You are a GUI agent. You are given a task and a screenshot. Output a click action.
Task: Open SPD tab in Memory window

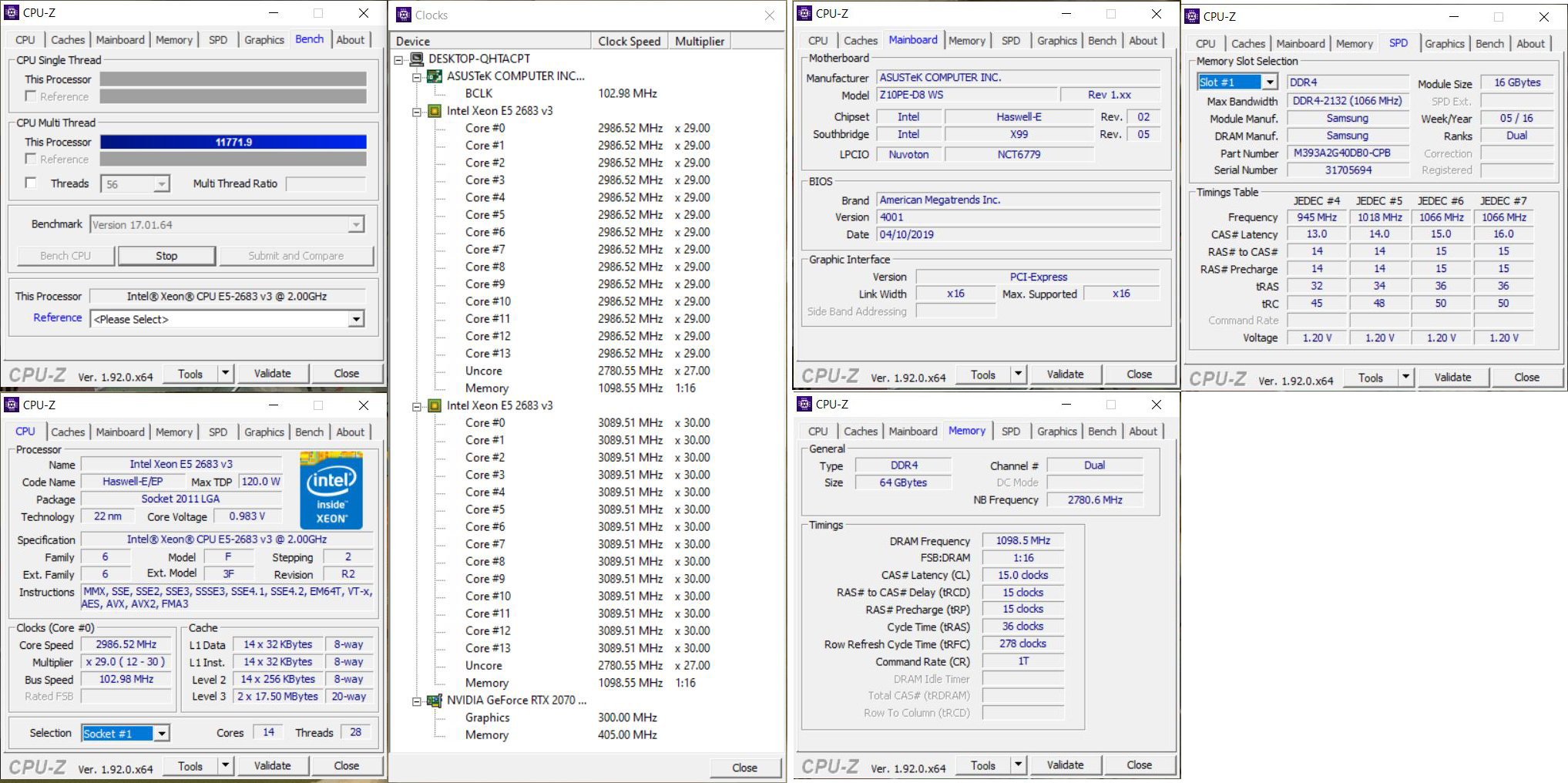(x=1011, y=432)
